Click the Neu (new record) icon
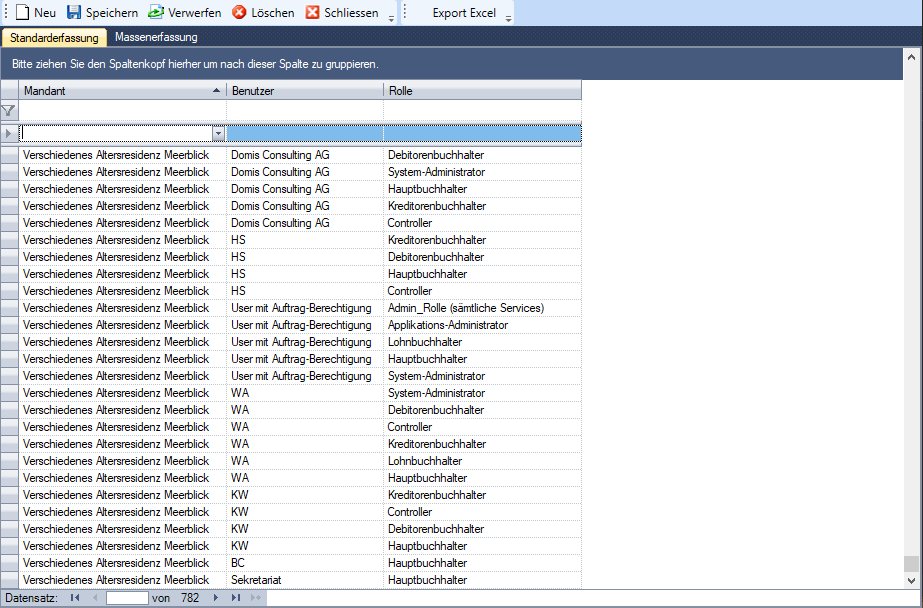Screen dimensions: 923x608 (x=23, y=13)
